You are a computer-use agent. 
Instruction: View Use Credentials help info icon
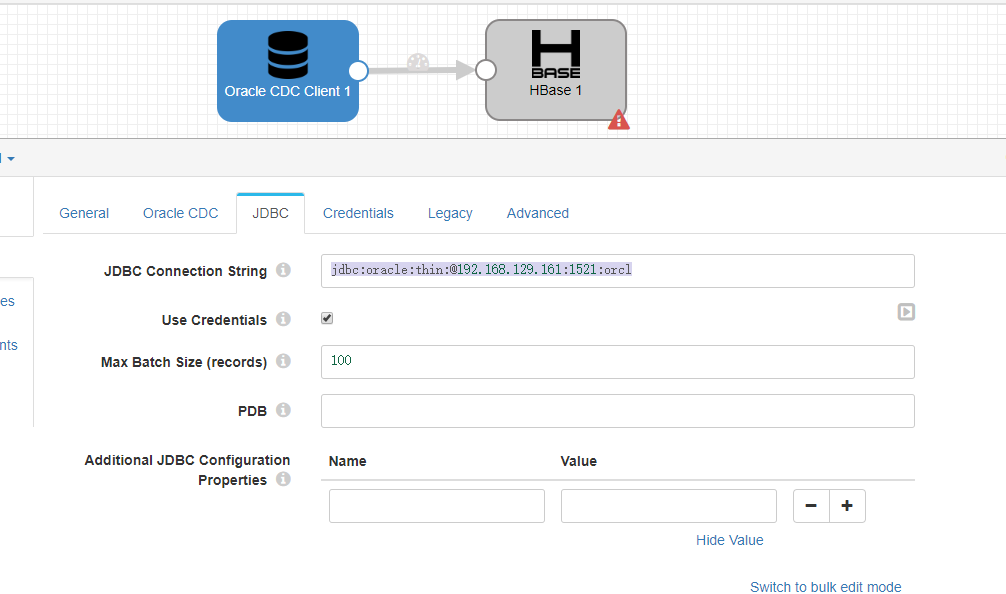point(283,320)
